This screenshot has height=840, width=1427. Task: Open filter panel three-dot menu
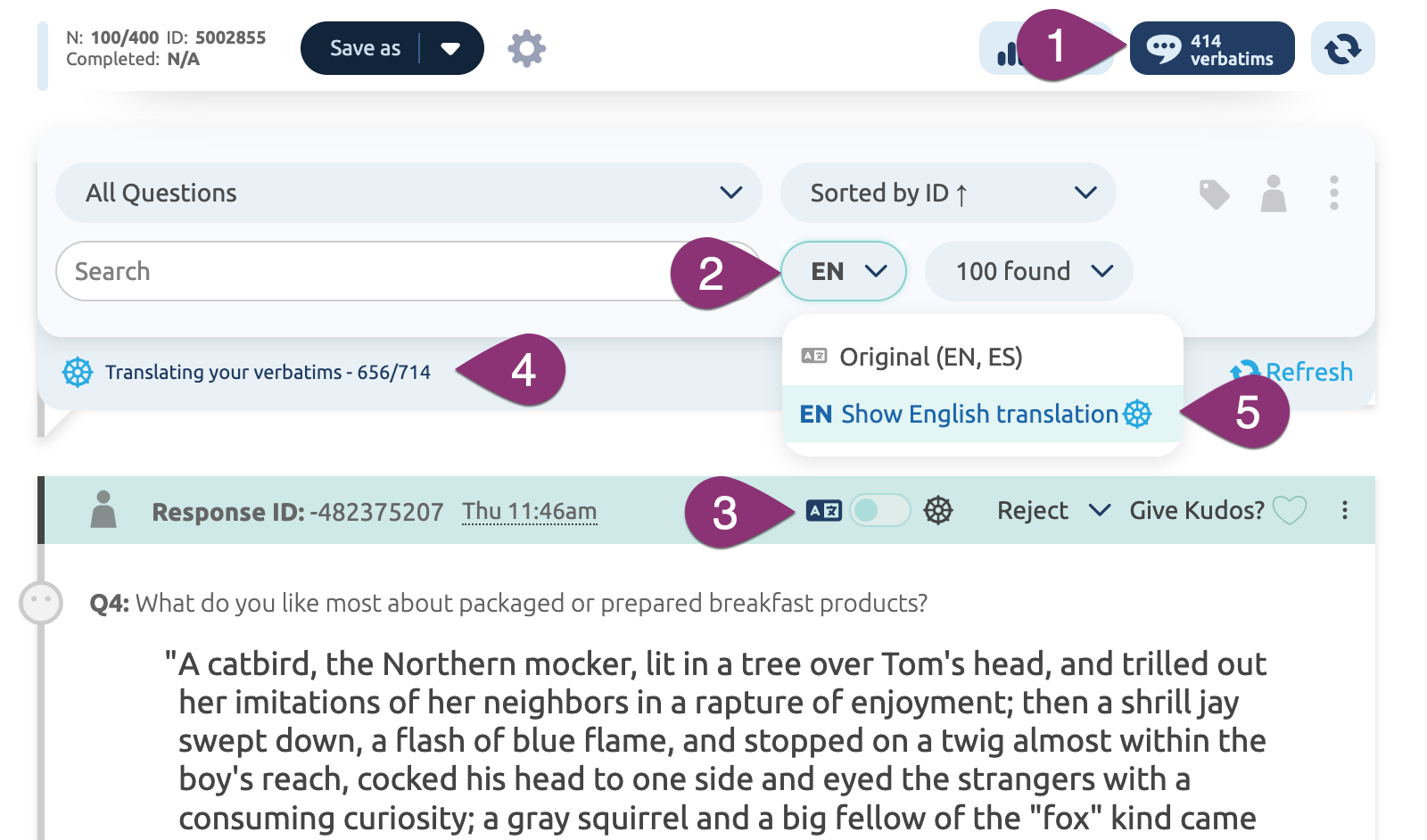(1333, 194)
